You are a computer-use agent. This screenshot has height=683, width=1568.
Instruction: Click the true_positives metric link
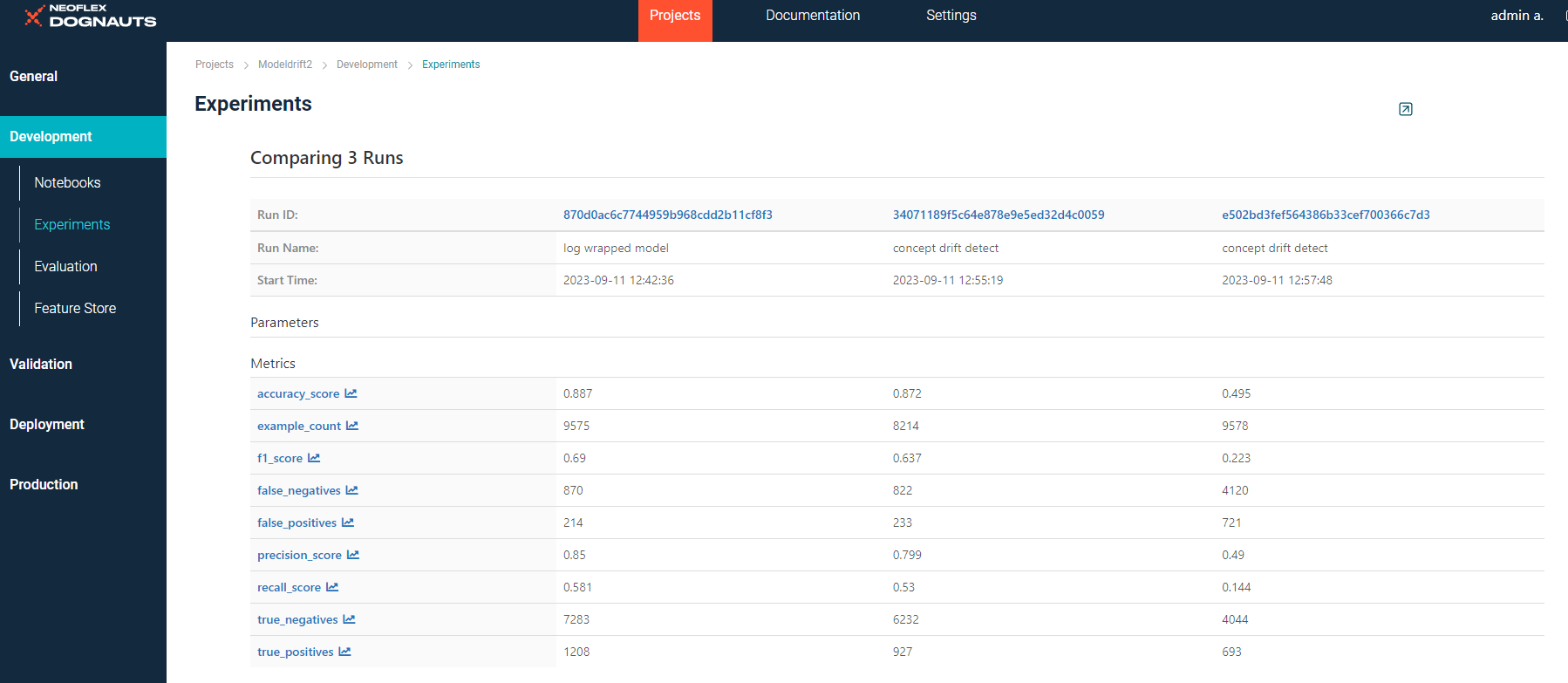296,652
